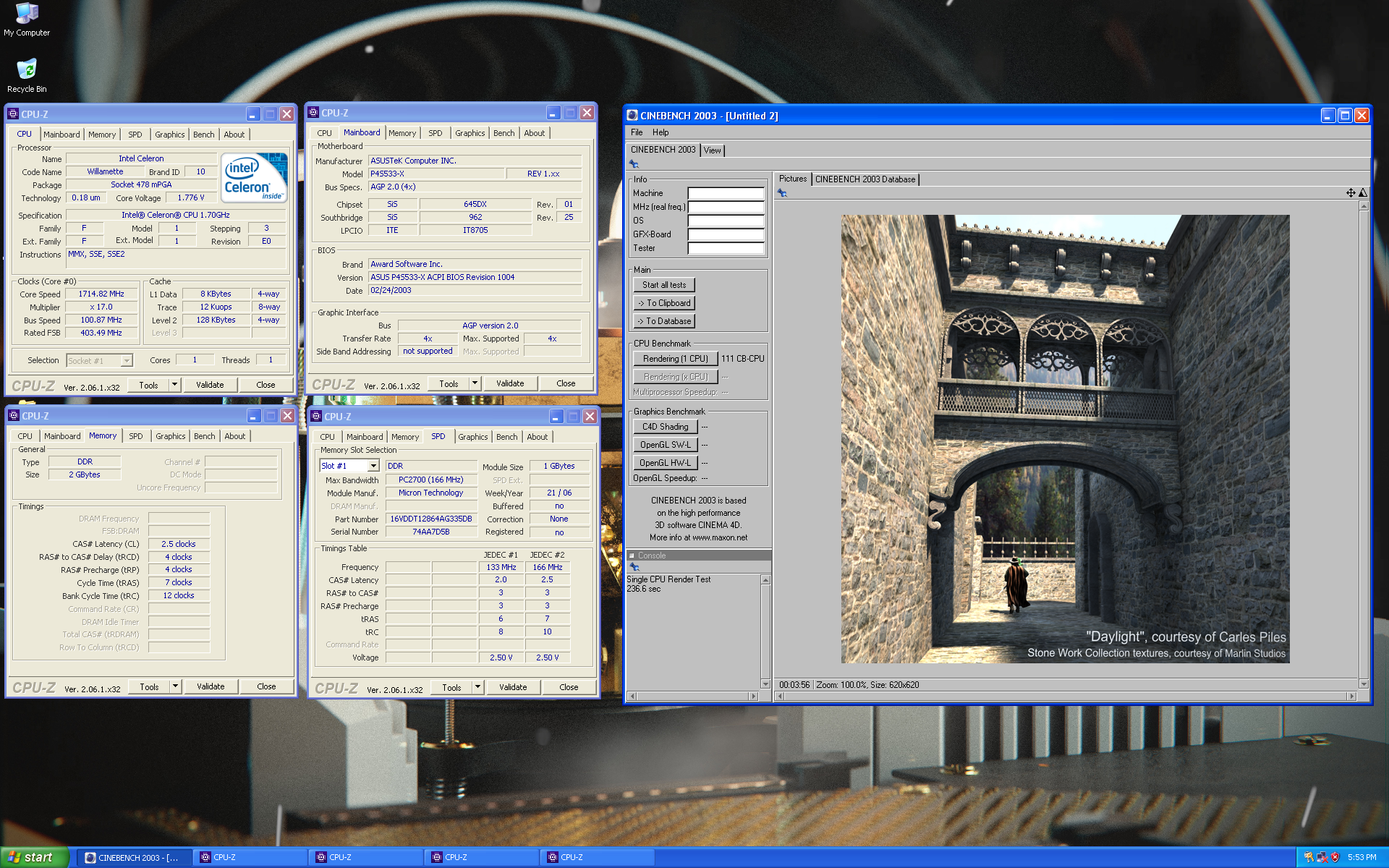Click '16VDDT12864AG335DB' part number value

[431, 519]
